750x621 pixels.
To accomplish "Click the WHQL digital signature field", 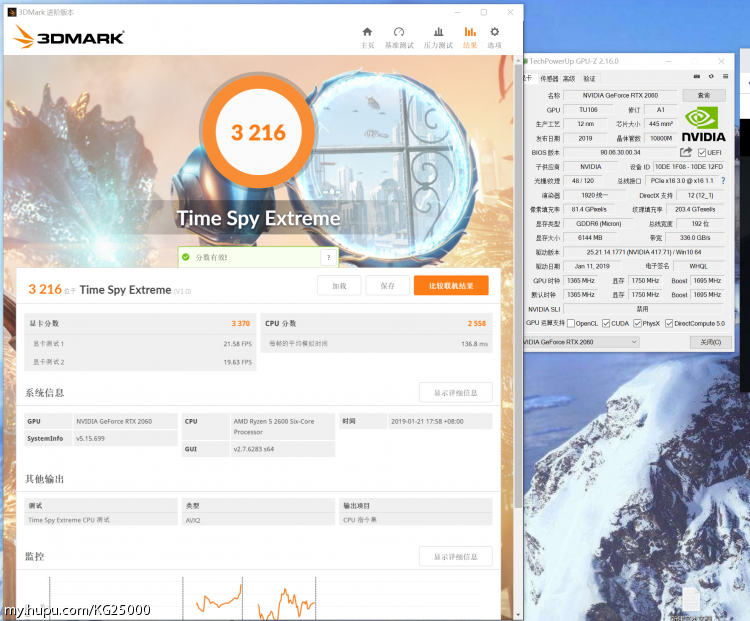I will coord(698,266).
